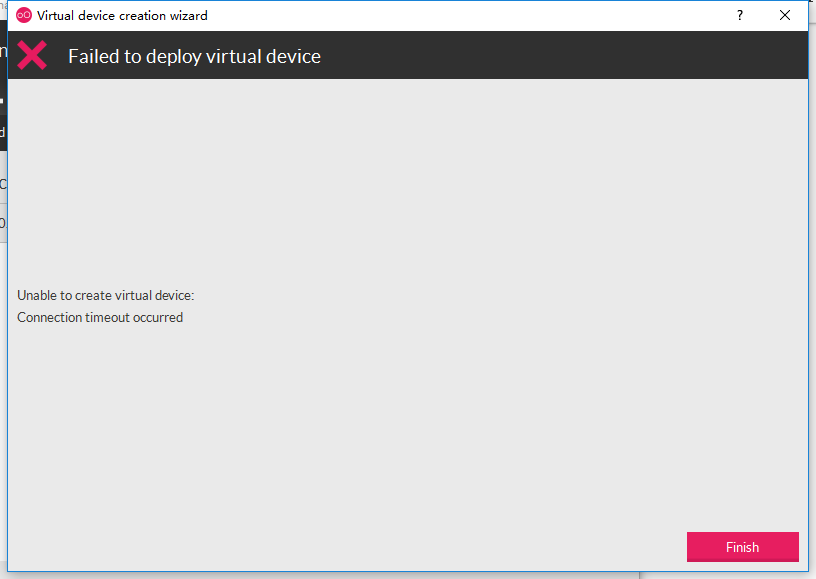Image resolution: width=816 pixels, height=579 pixels.
Task: Open the wizard's question mark help
Action: (x=740, y=15)
